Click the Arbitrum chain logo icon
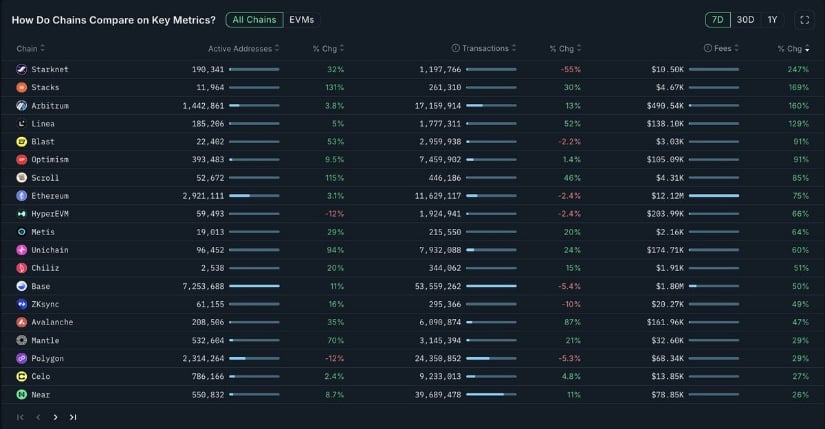 point(22,105)
